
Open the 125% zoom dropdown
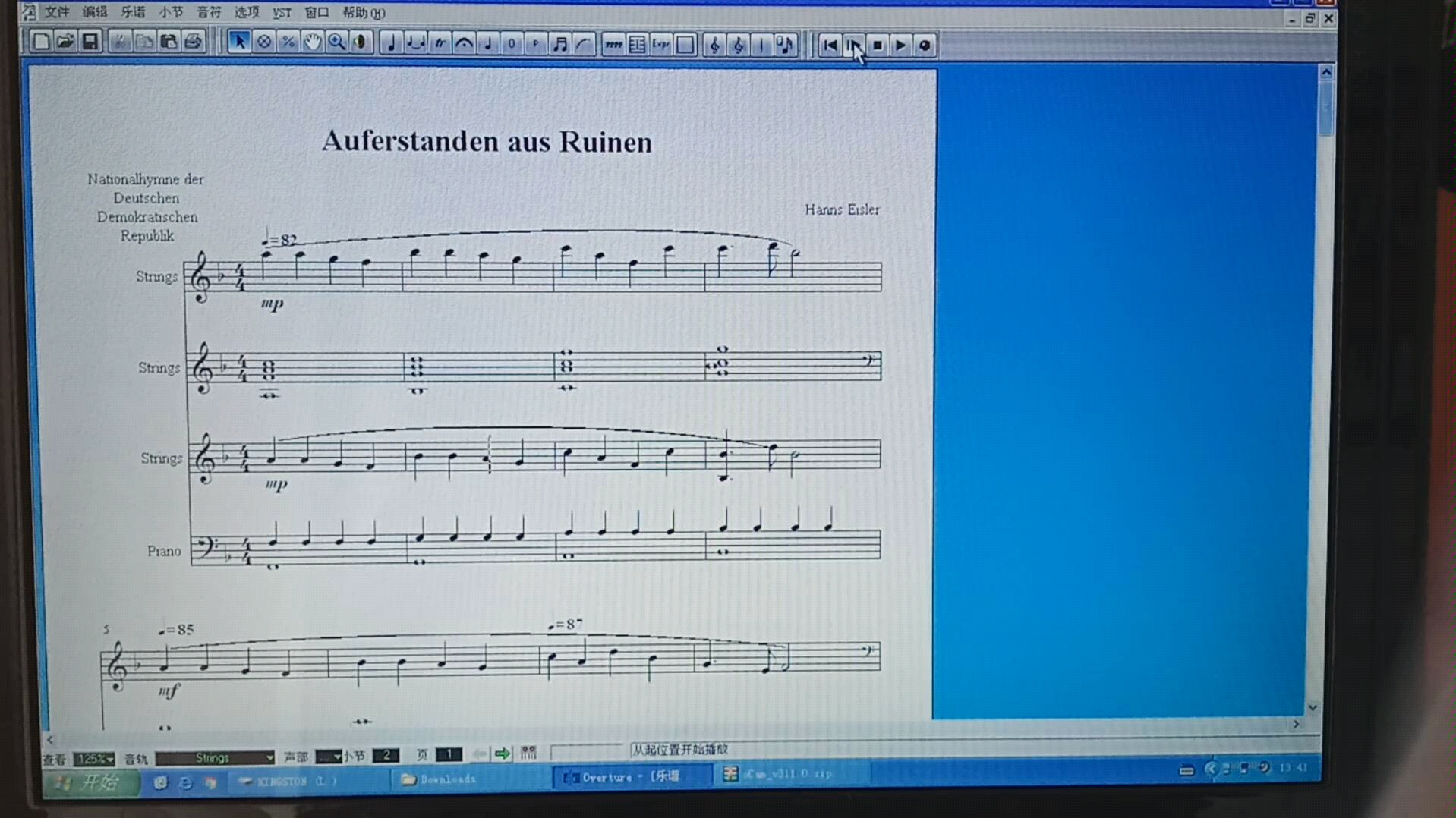(94, 759)
